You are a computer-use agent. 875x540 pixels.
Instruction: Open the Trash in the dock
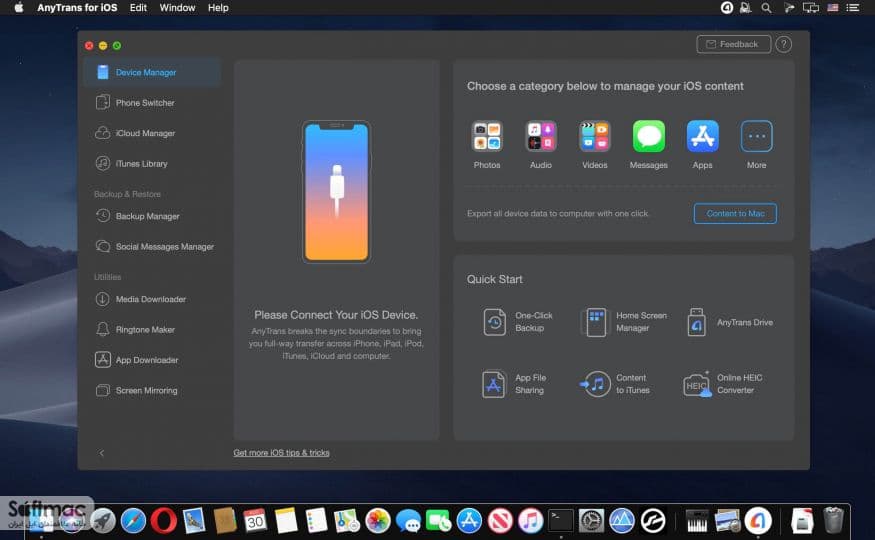pyautogui.click(x=833, y=520)
